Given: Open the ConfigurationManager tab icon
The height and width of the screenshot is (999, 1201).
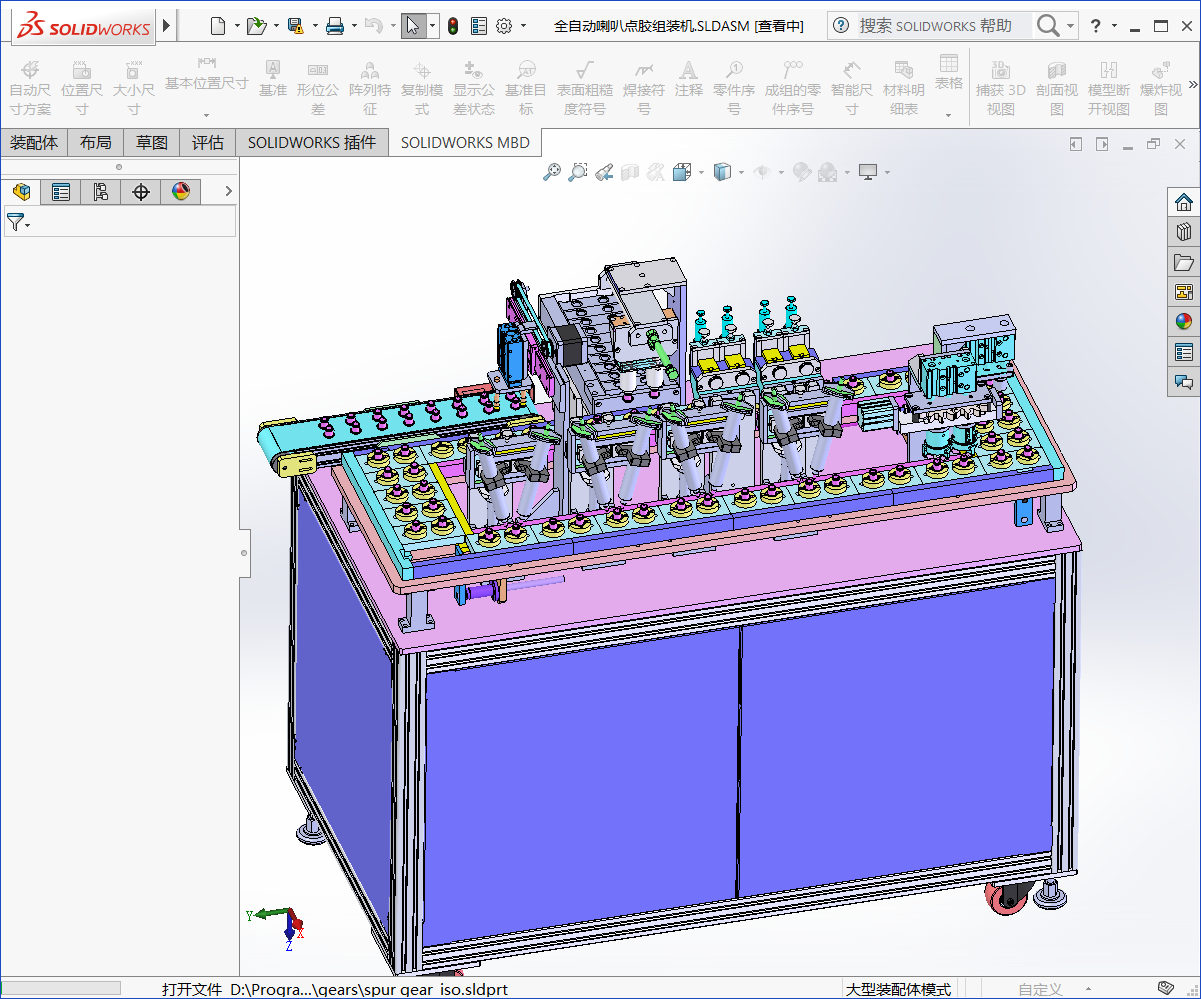Looking at the screenshot, I should [101, 192].
